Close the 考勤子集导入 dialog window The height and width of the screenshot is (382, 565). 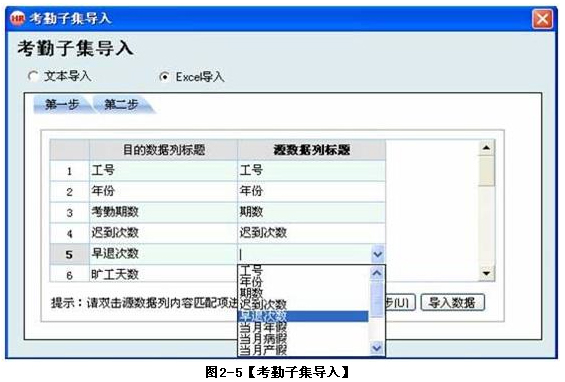point(542,19)
